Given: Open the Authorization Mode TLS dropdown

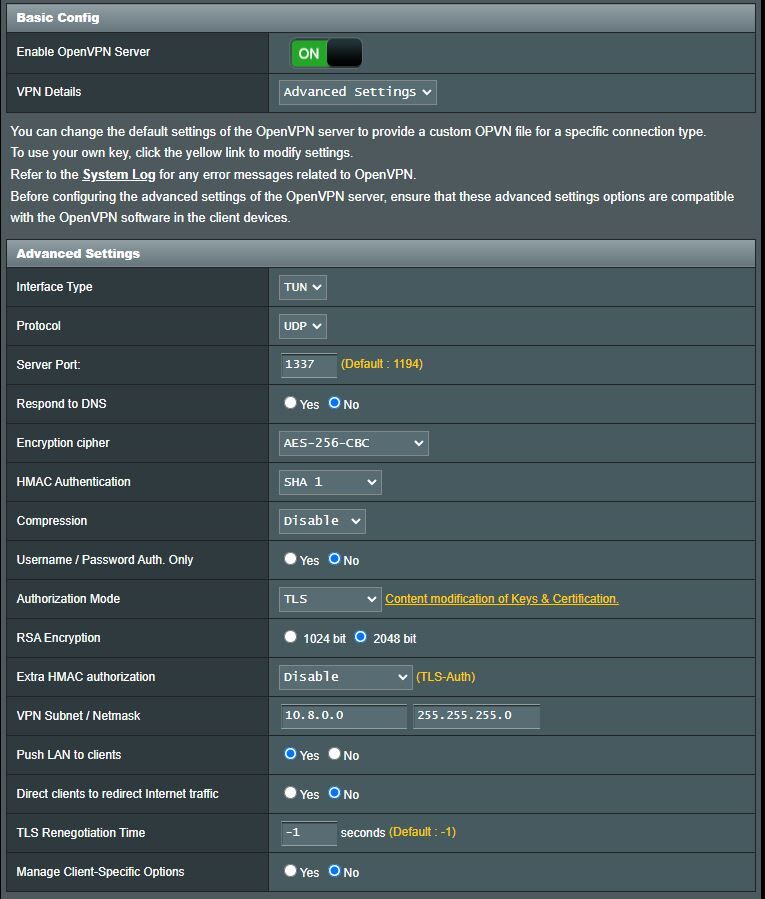Looking at the screenshot, I should click(x=330, y=599).
